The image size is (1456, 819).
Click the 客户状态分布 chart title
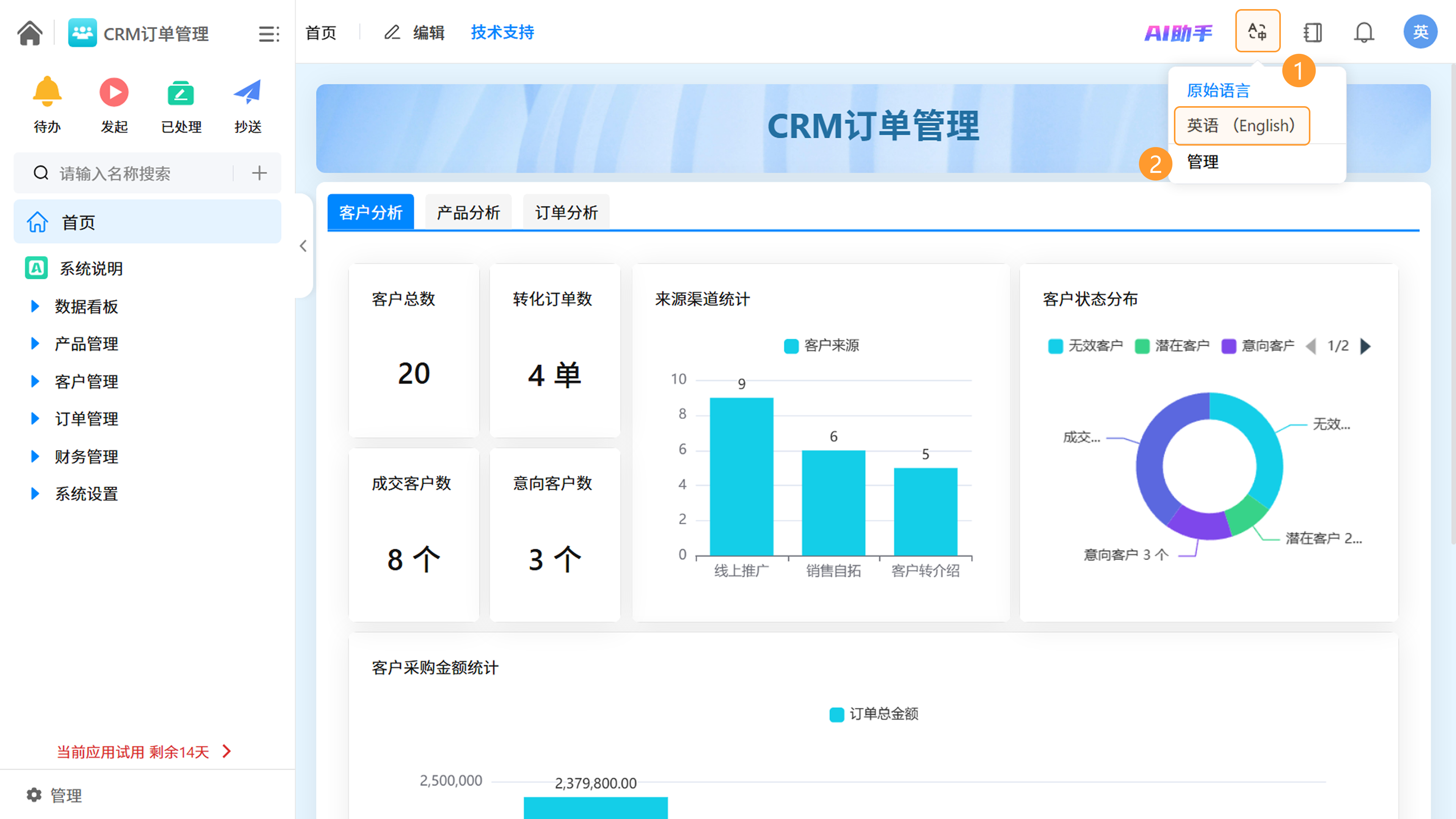1090,299
